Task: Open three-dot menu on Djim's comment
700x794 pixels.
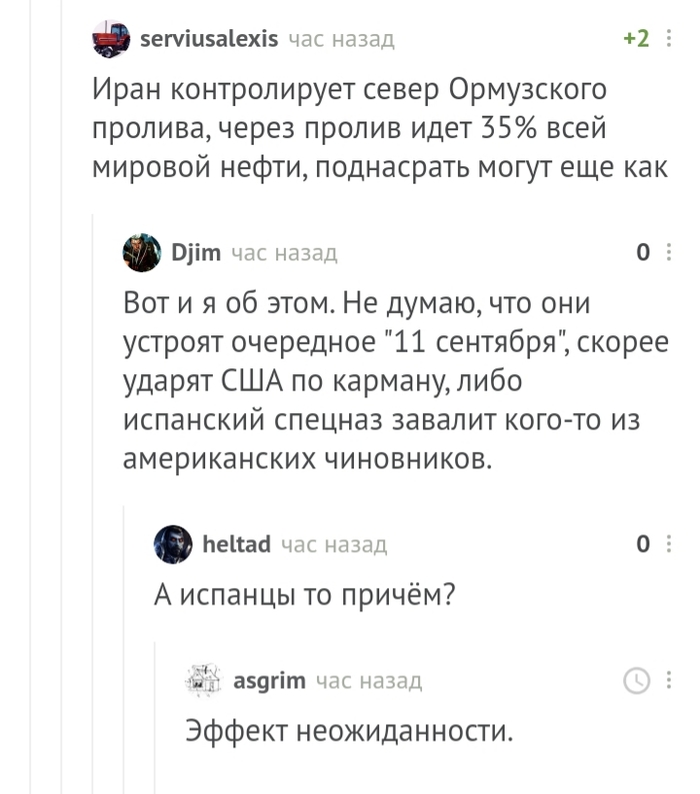Action: click(x=669, y=253)
